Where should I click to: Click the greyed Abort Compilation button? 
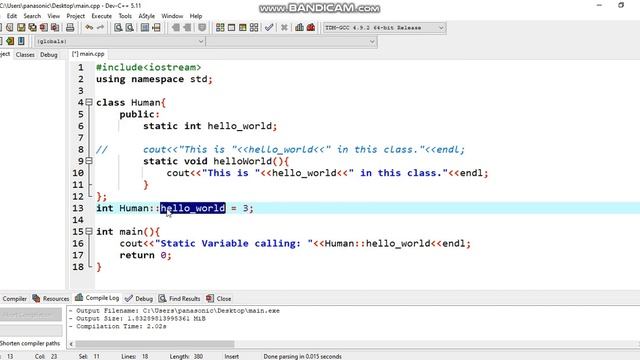[31, 315]
